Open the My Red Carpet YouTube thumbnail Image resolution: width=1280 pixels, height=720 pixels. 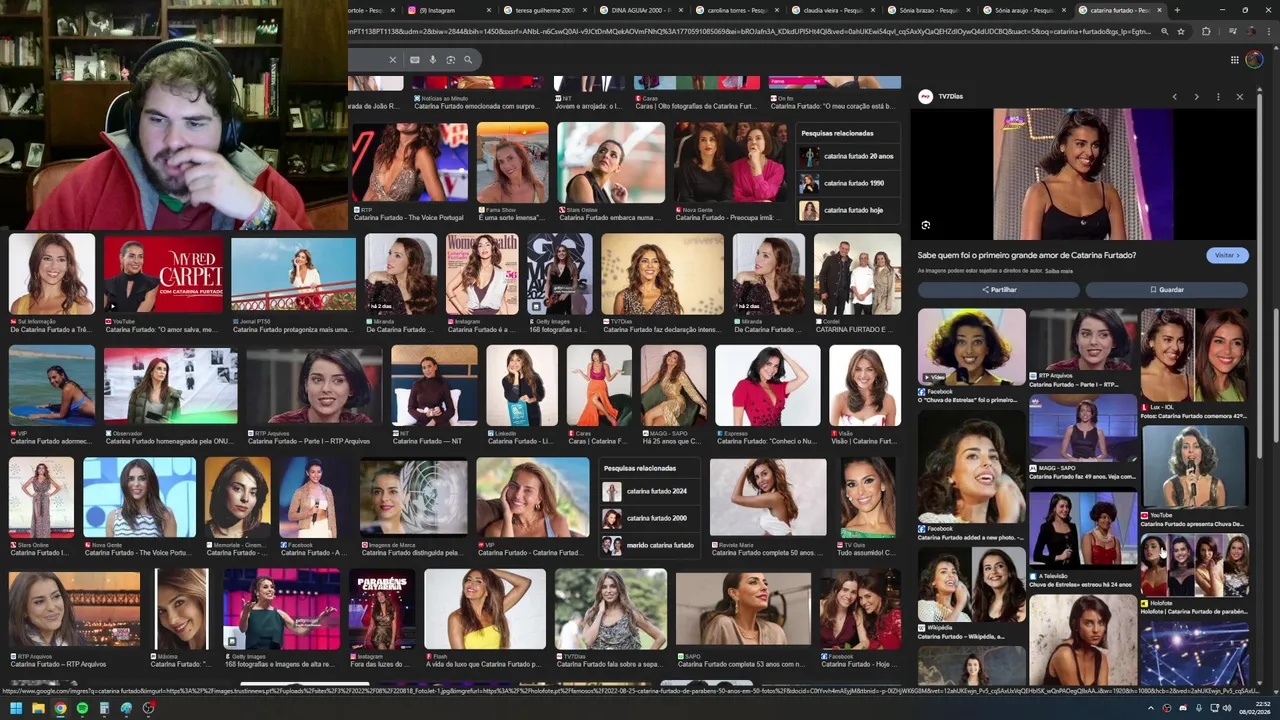(x=164, y=275)
